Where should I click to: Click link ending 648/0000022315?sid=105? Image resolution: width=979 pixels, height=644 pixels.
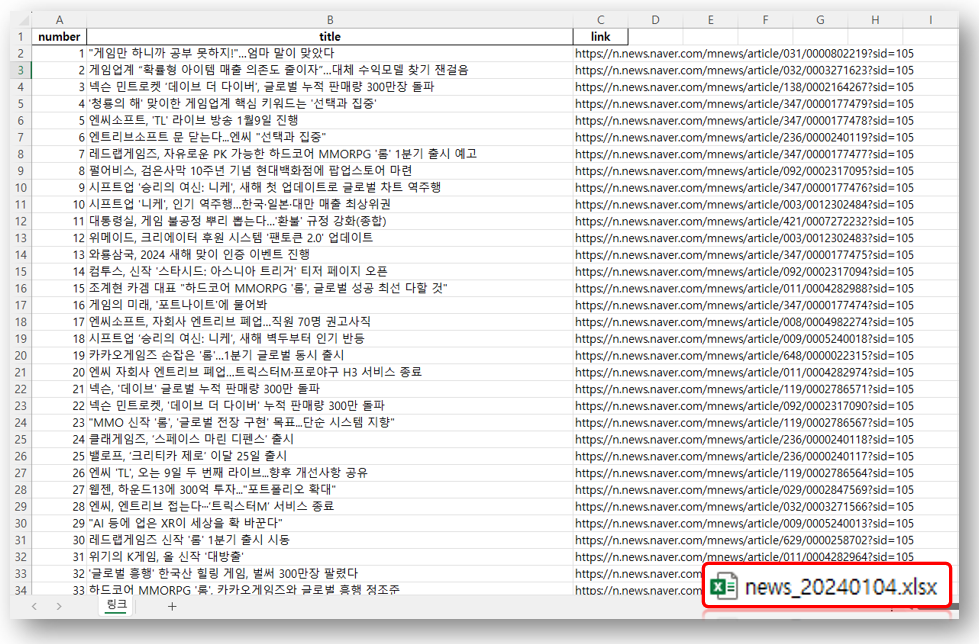coord(744,356)
